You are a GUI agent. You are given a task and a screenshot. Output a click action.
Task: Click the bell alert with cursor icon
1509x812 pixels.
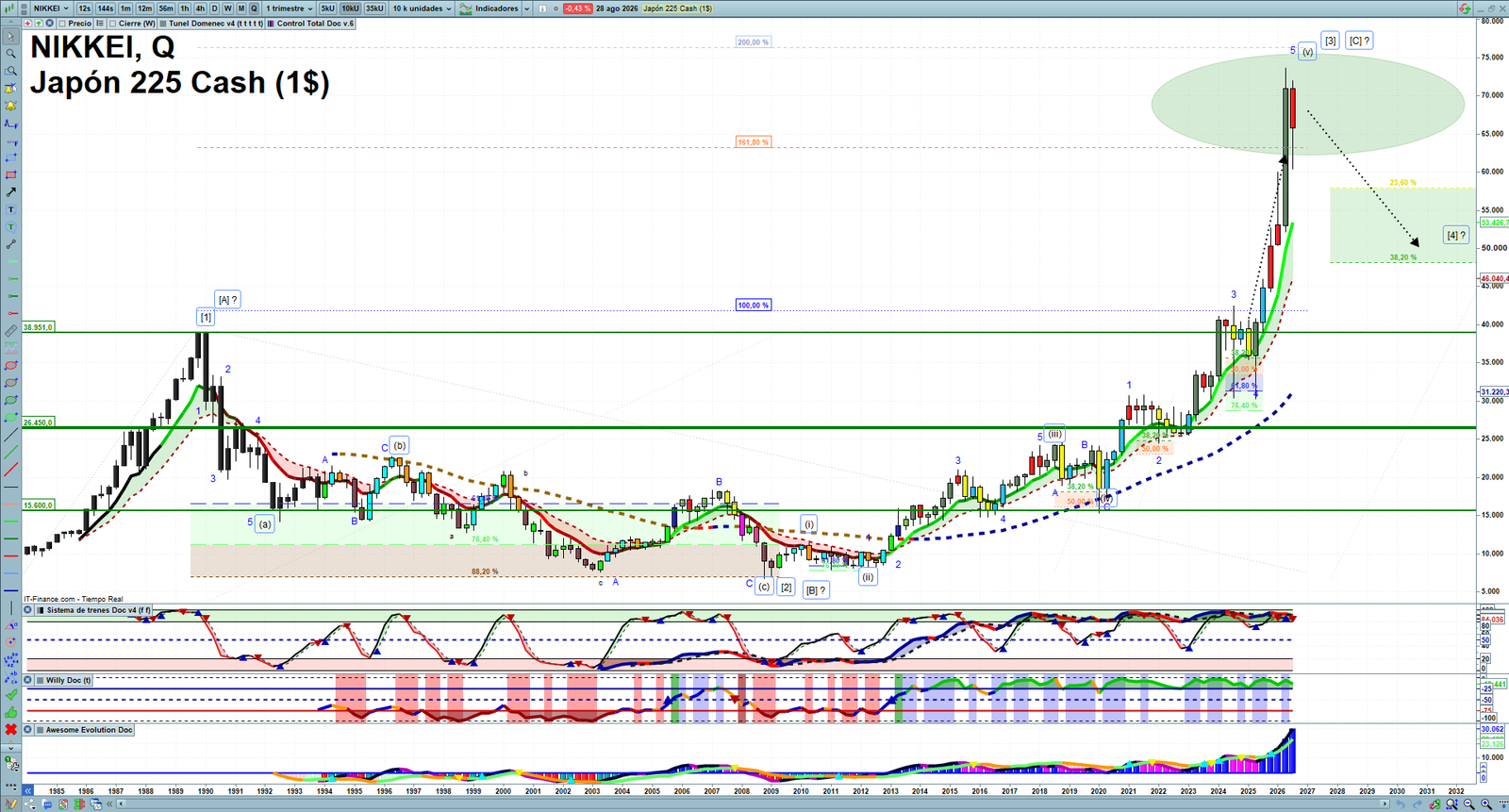click(10, 89)
